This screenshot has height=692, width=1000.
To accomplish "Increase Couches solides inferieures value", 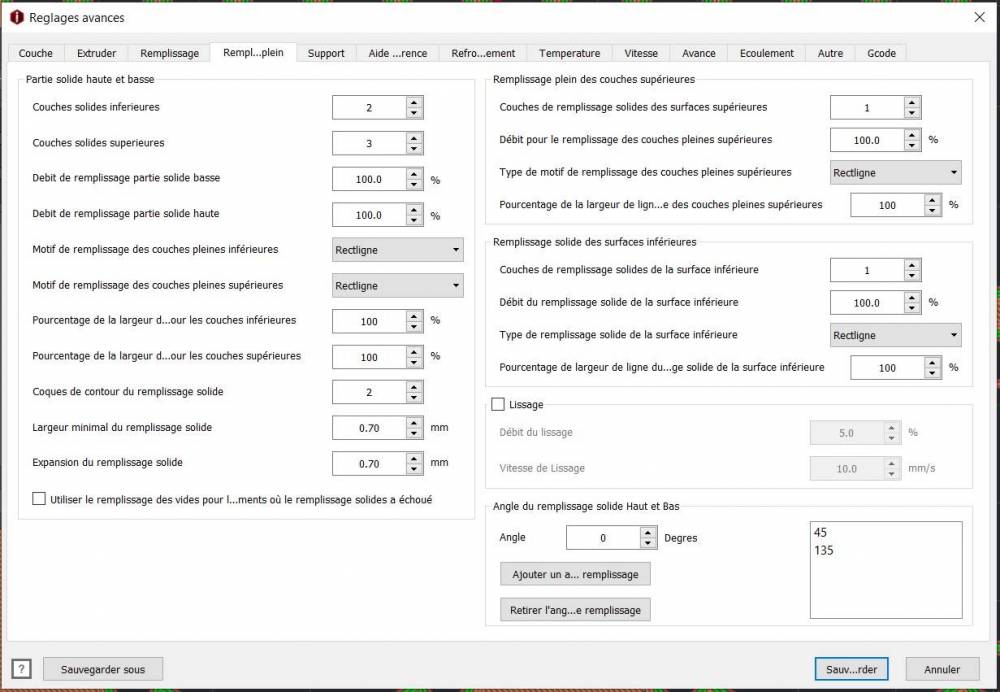I will point(414,101).
